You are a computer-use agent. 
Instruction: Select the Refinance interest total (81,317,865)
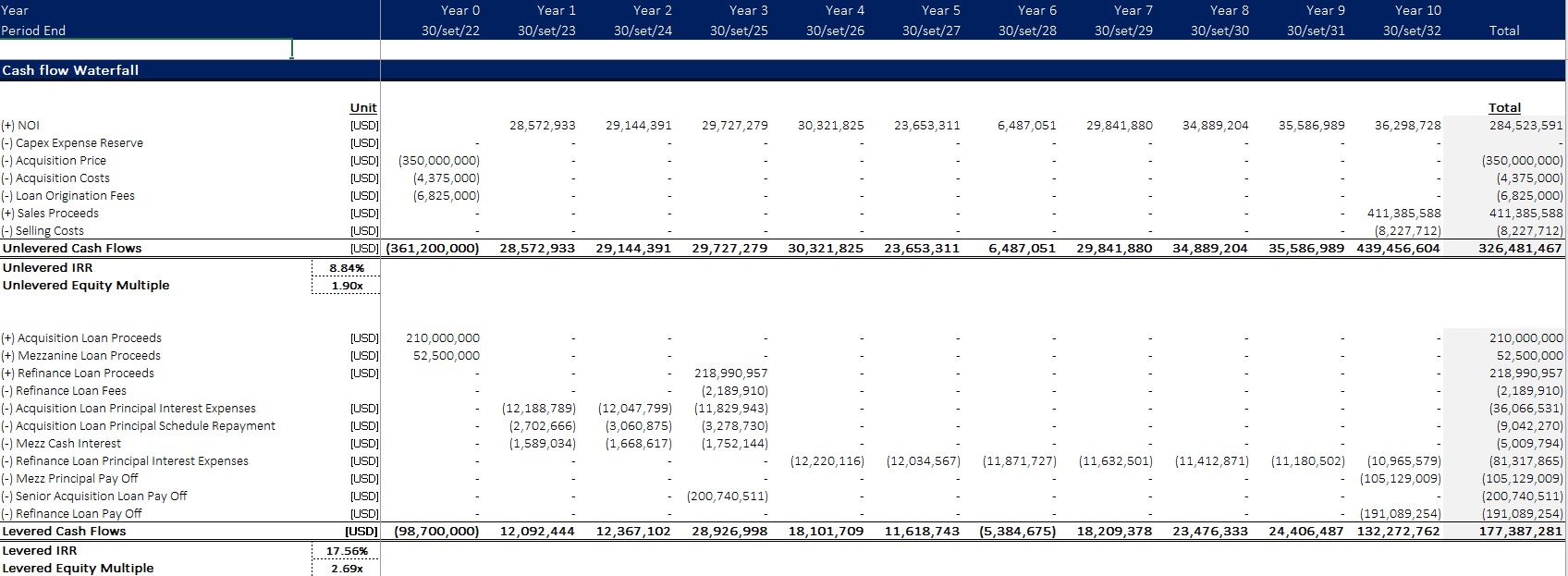(x=1525, y=461)
